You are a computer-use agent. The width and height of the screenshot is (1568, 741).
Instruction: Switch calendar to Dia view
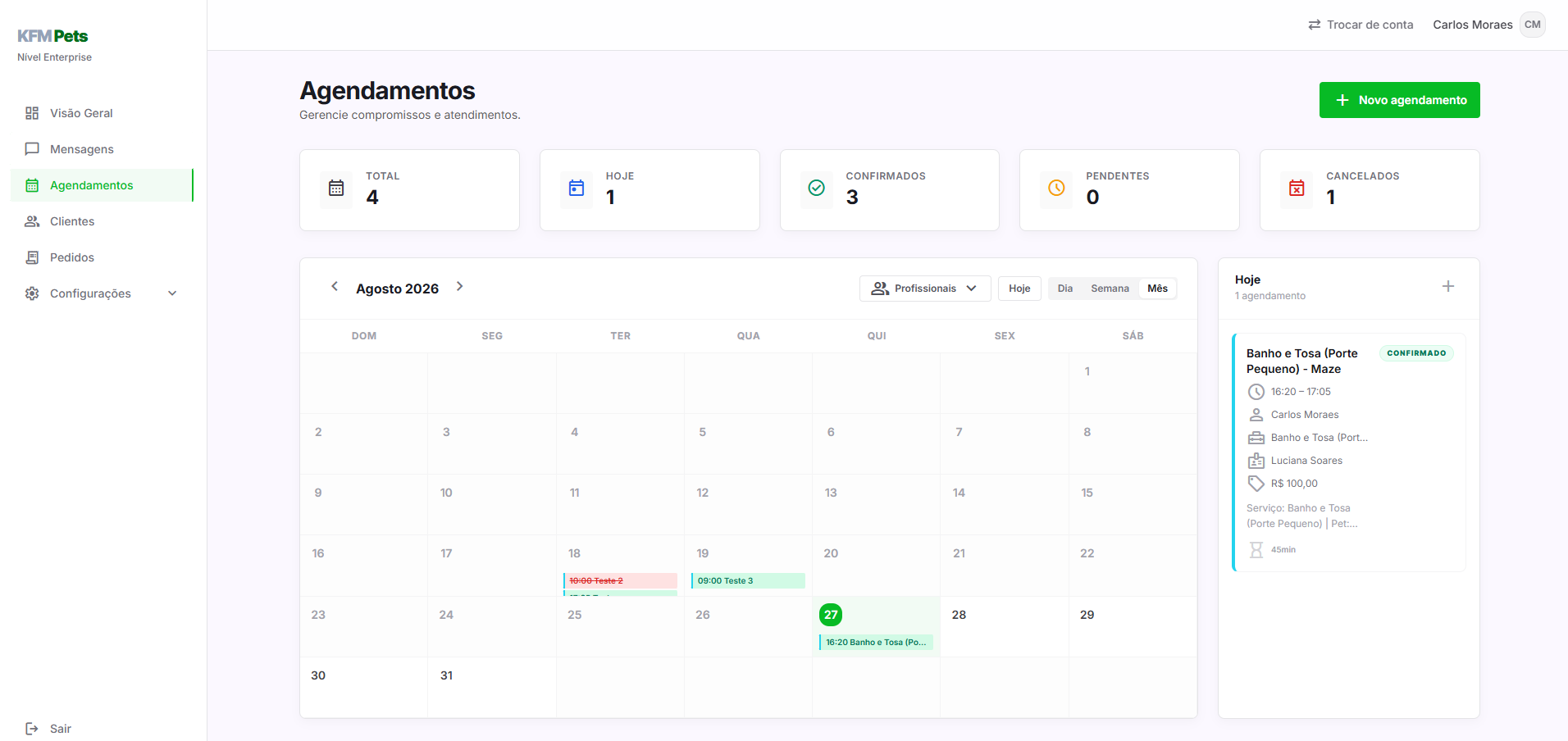pyautogui.click(x=1065, y=289)
